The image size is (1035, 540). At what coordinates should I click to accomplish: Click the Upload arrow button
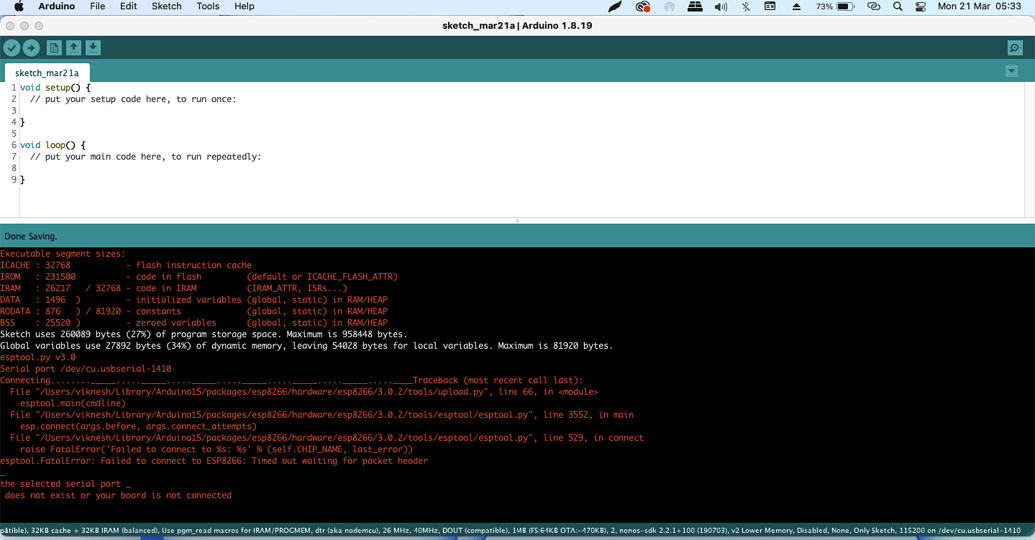coord(31,48)
